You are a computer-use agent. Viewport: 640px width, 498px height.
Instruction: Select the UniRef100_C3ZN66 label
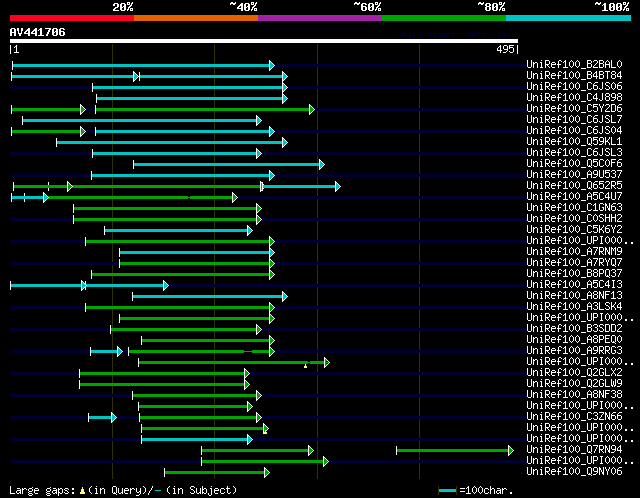[x=574, y=417]
